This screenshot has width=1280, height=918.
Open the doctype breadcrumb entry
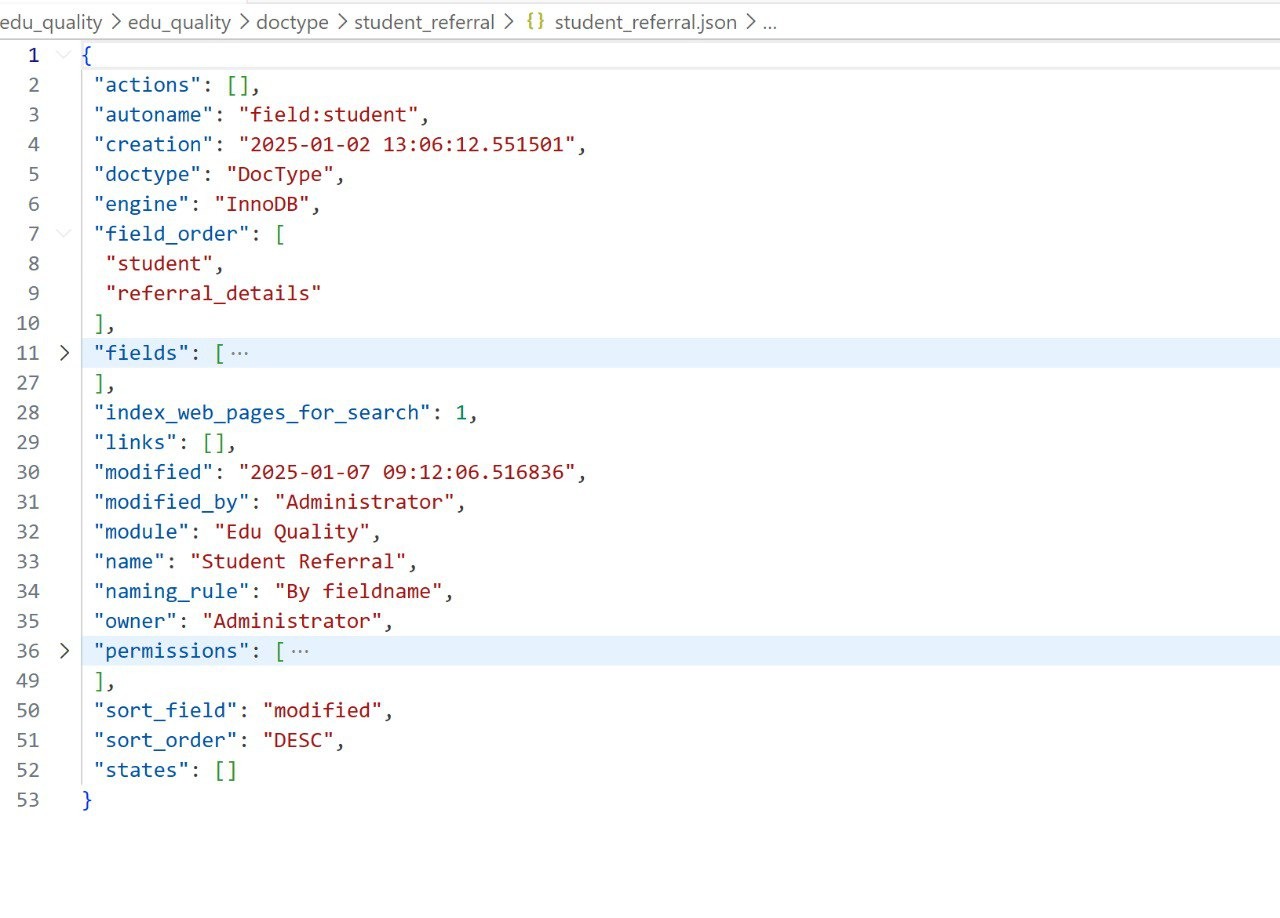(291, 22)
